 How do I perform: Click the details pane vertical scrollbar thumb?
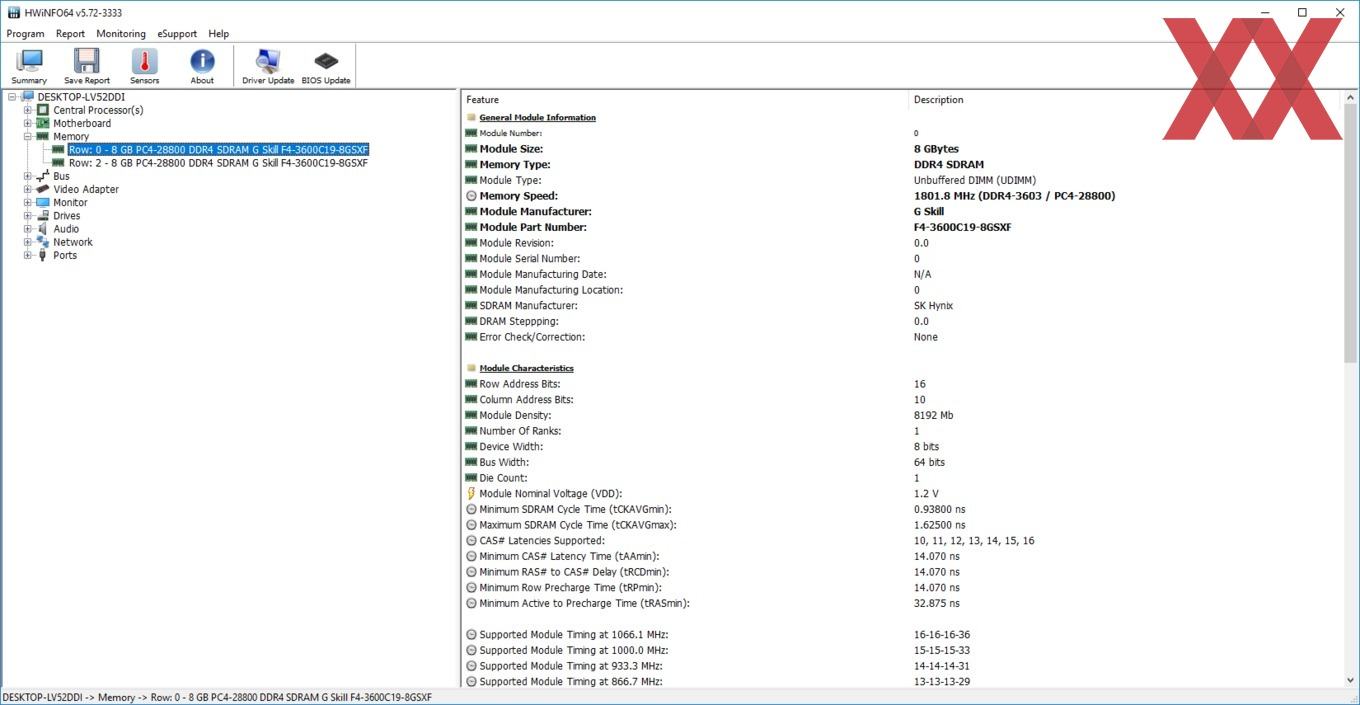tap(1351, 235)
